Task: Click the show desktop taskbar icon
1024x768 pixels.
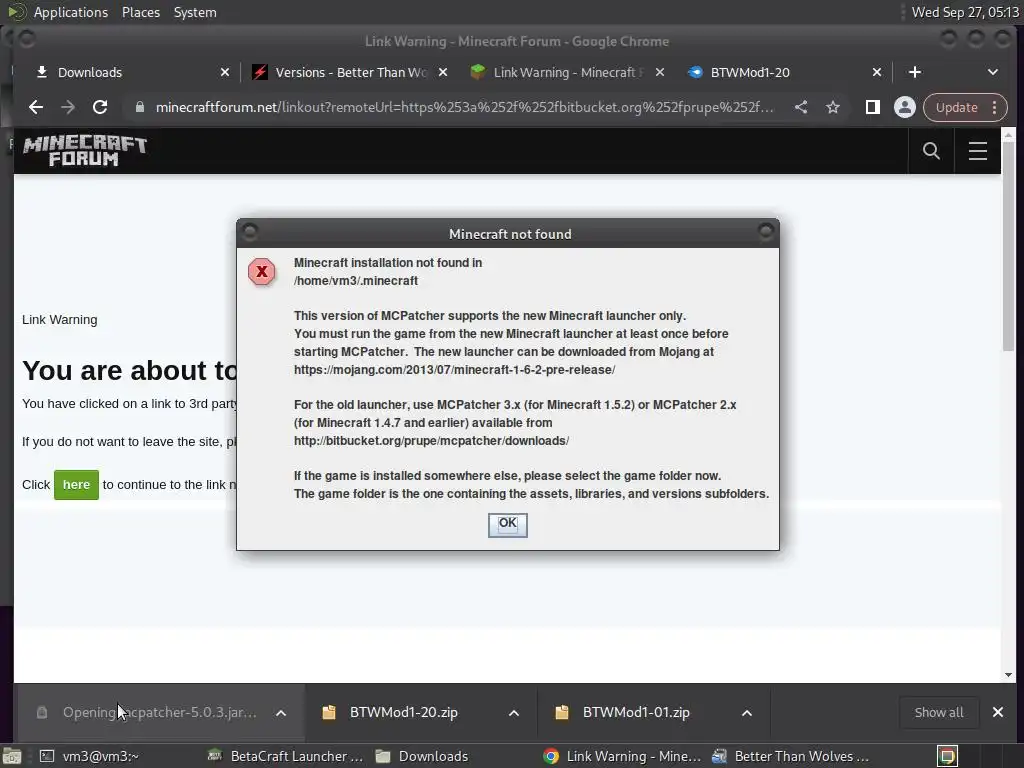Action: click(11, 756)
